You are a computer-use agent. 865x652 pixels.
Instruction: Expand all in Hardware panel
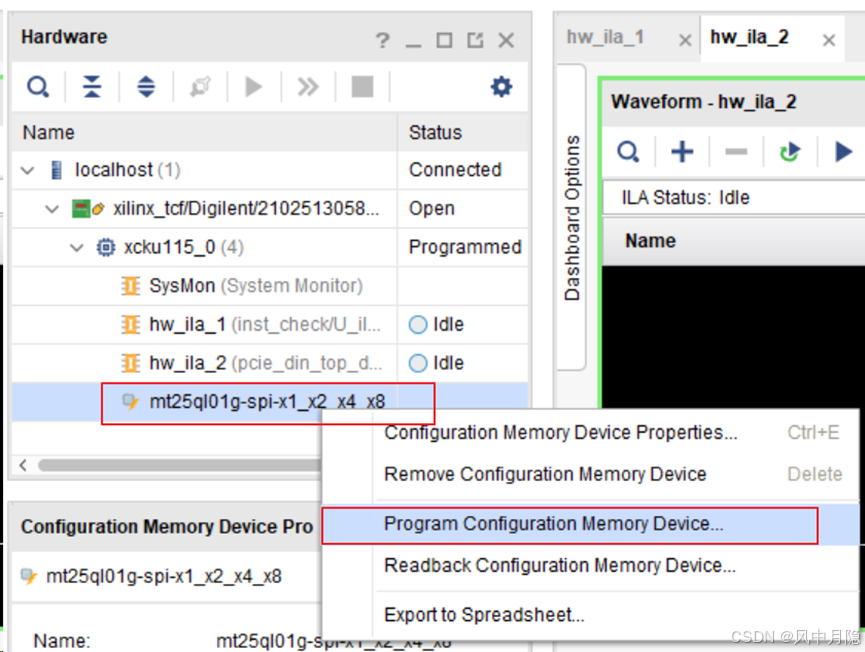click(x=146, y=87)
